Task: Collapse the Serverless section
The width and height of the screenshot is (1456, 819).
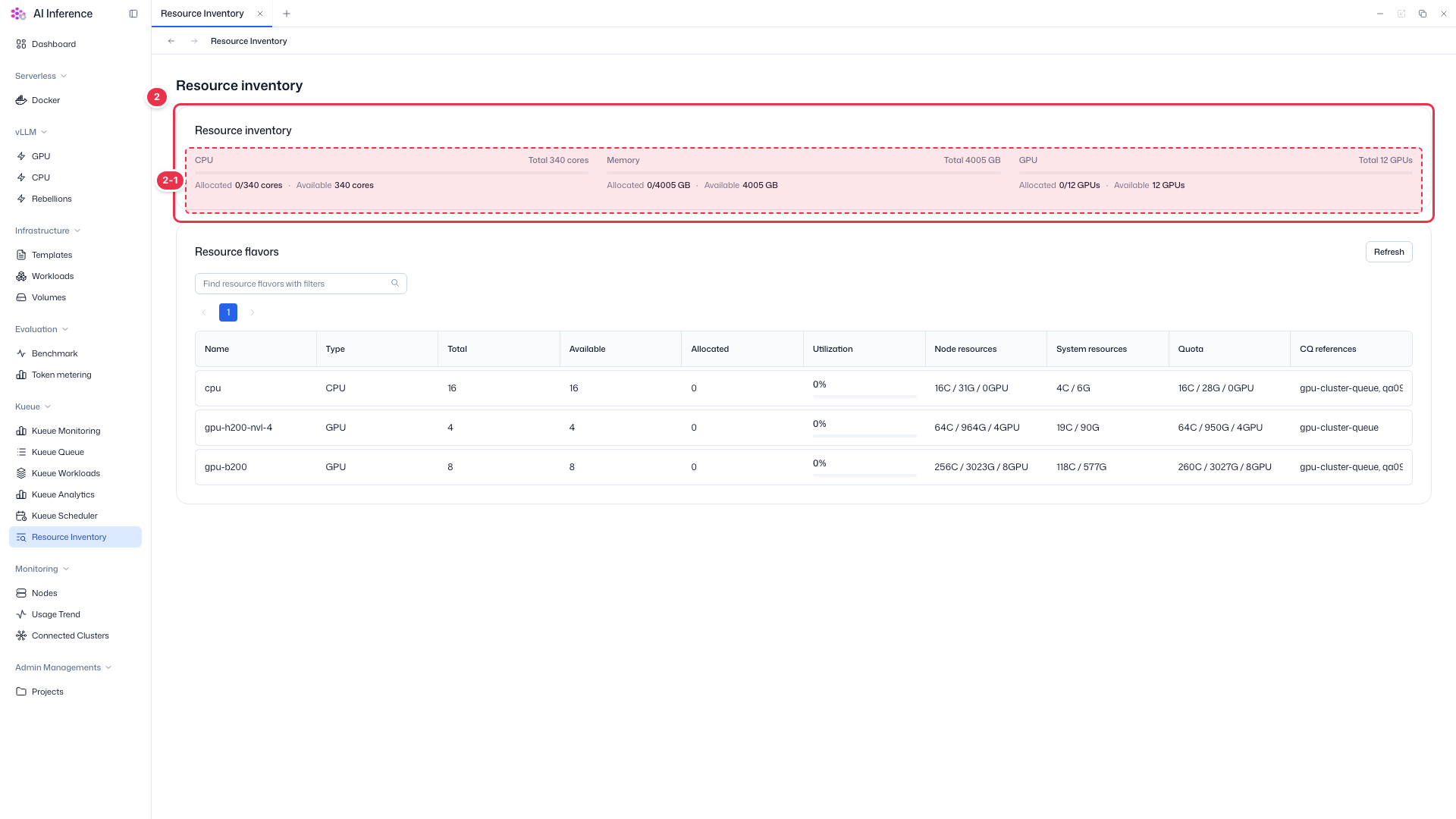Action: 64,76
